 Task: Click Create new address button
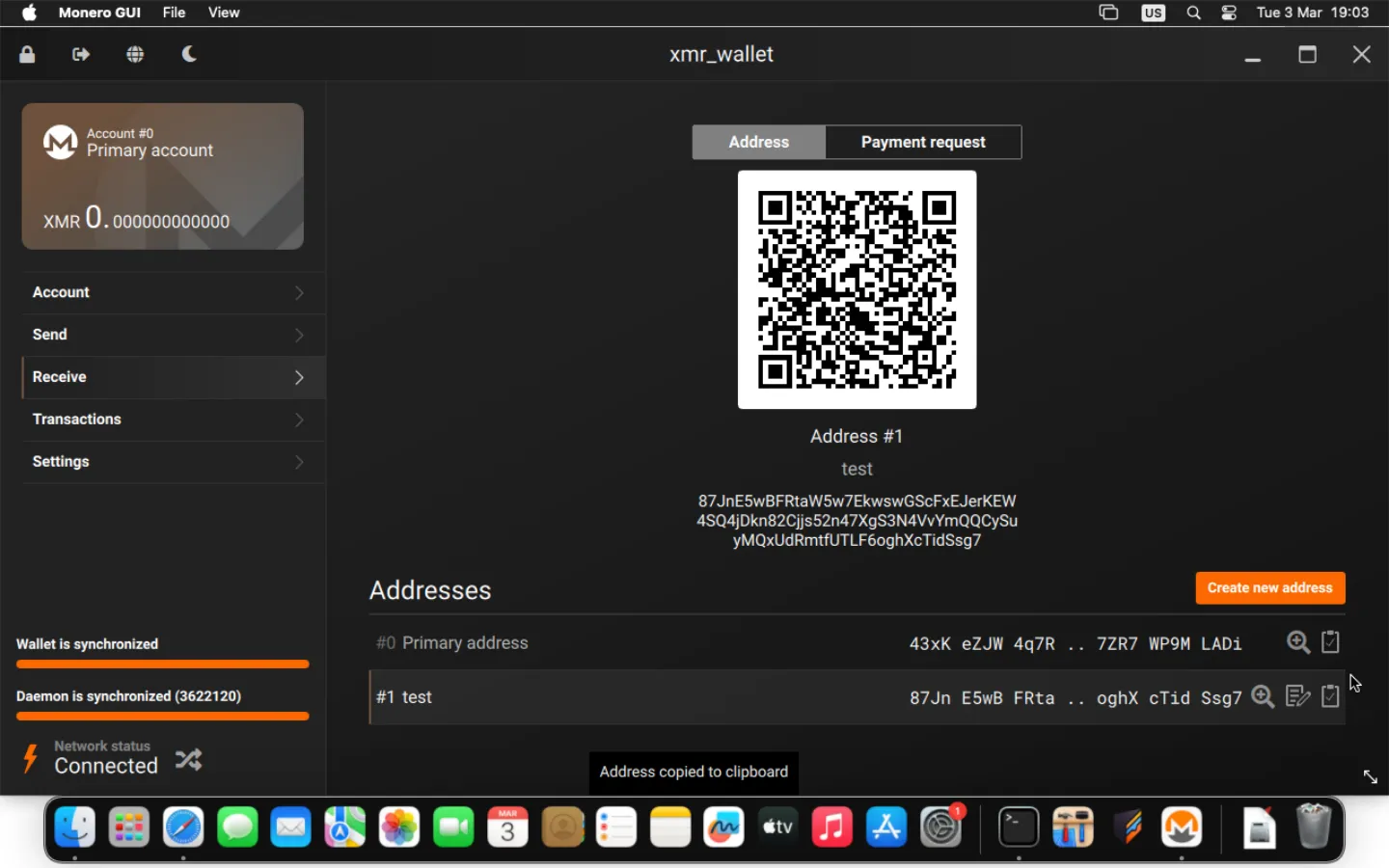tap(1270, 588)
